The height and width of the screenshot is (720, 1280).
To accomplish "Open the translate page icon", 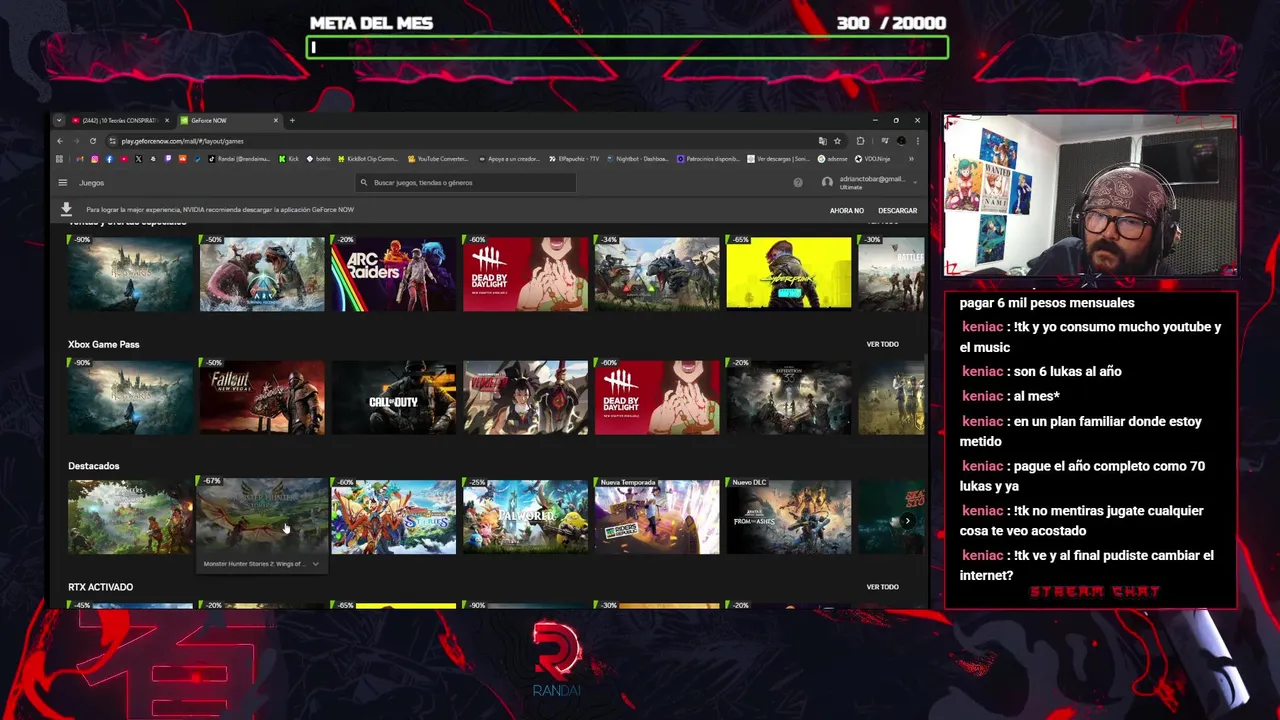I will click(822, 141).
